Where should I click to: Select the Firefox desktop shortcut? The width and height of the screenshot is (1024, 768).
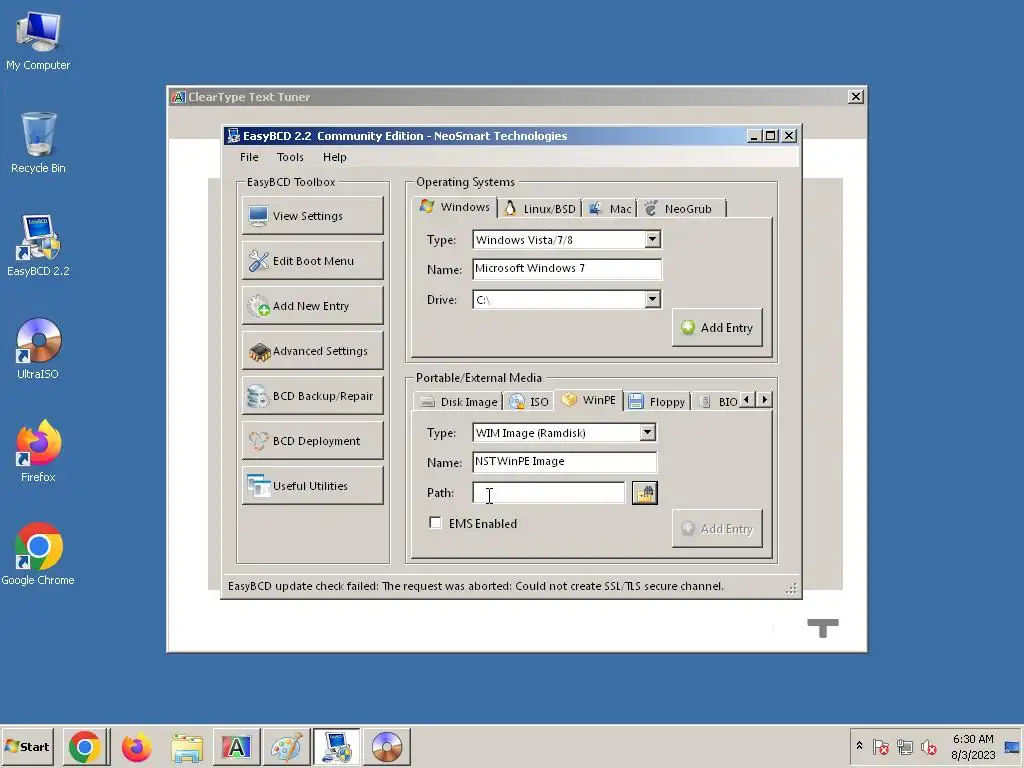38,452
